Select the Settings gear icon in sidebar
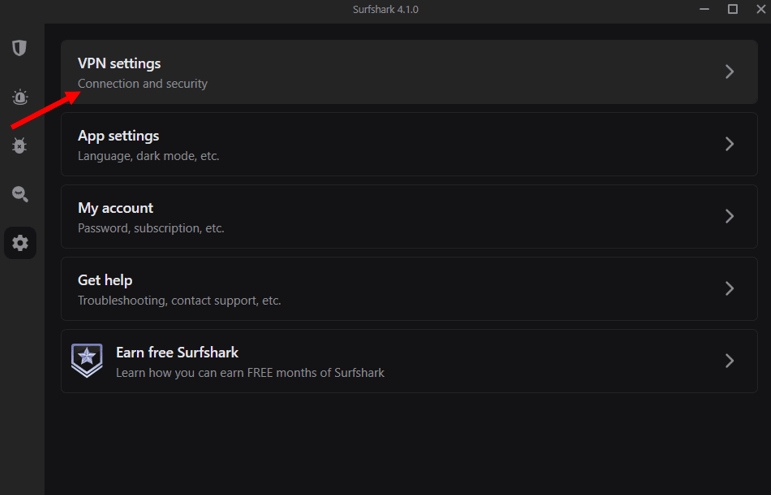Image resolution: width=771 pixels, height=495 pixels. click(x=20, y=243)
